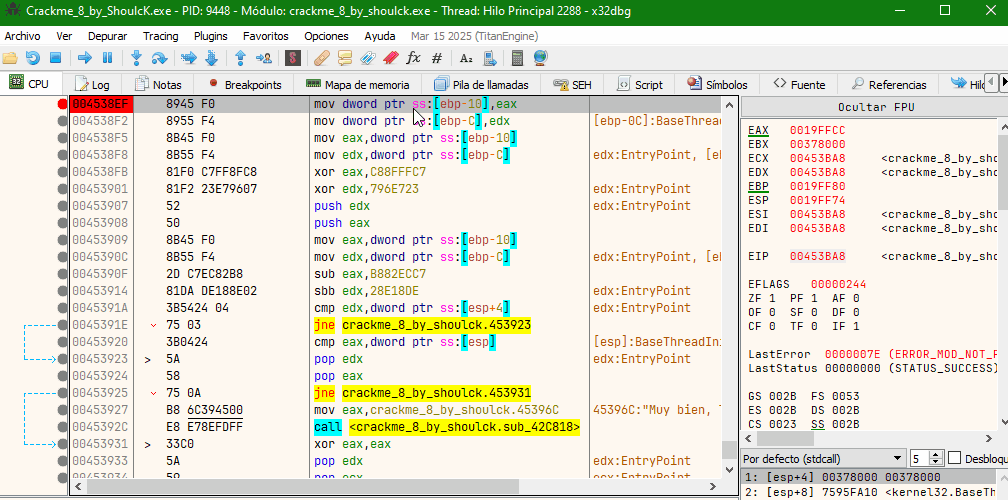Disable the breakpoint at 004538EF

(x=62, y=104)
